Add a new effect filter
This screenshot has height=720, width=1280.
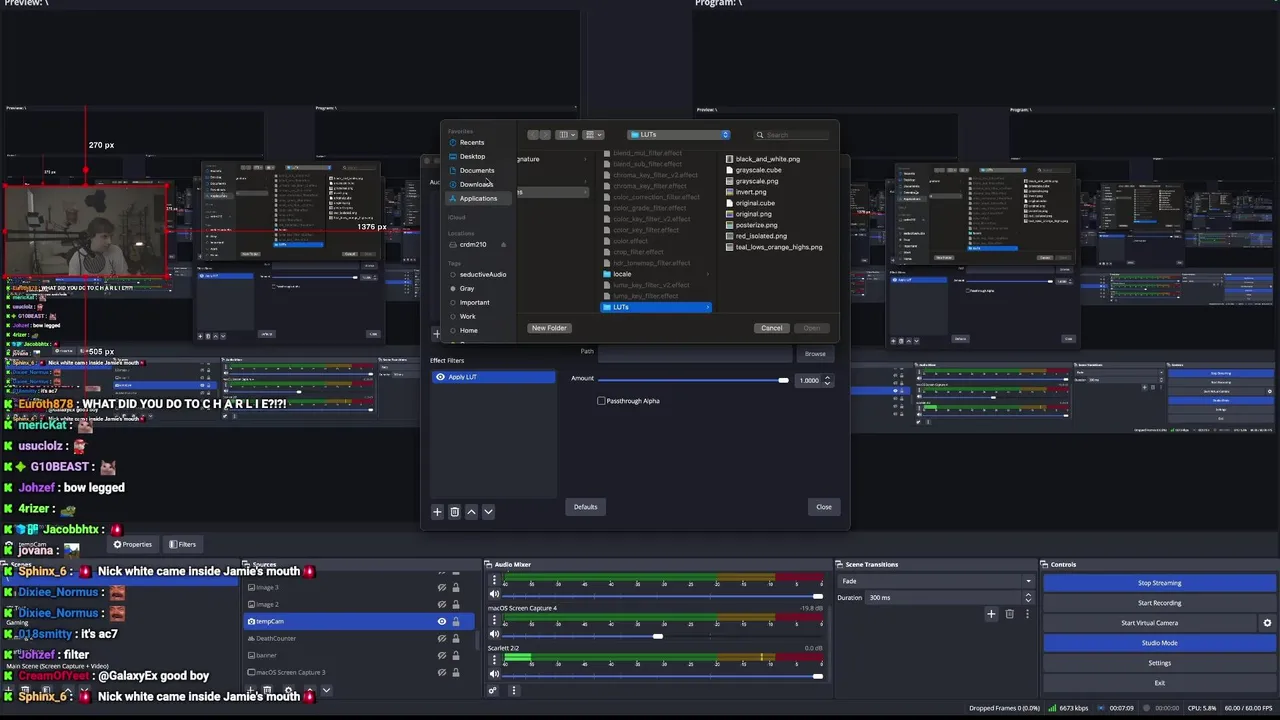pos(437,511)
